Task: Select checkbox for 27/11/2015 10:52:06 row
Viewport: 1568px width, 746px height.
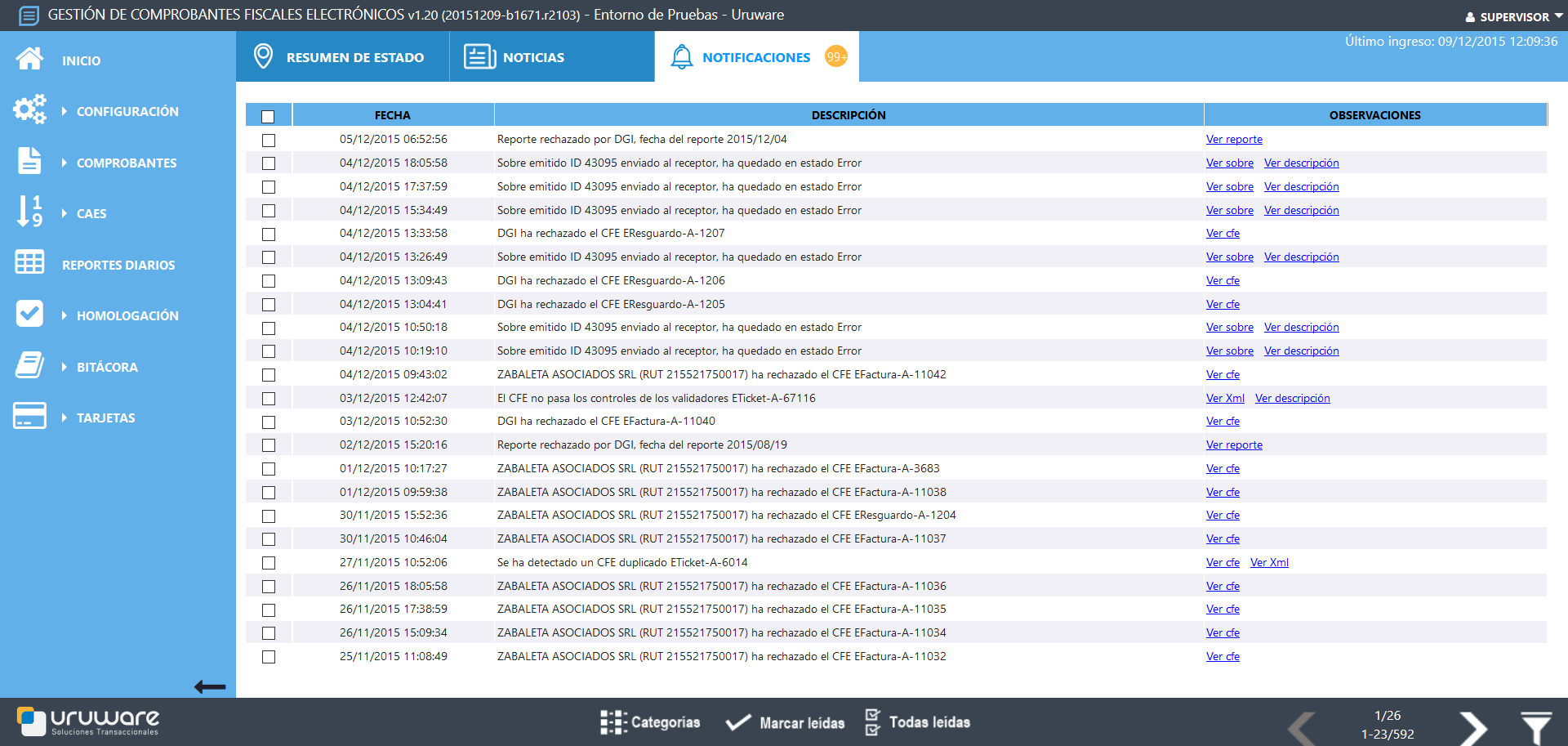Action: 269,563
